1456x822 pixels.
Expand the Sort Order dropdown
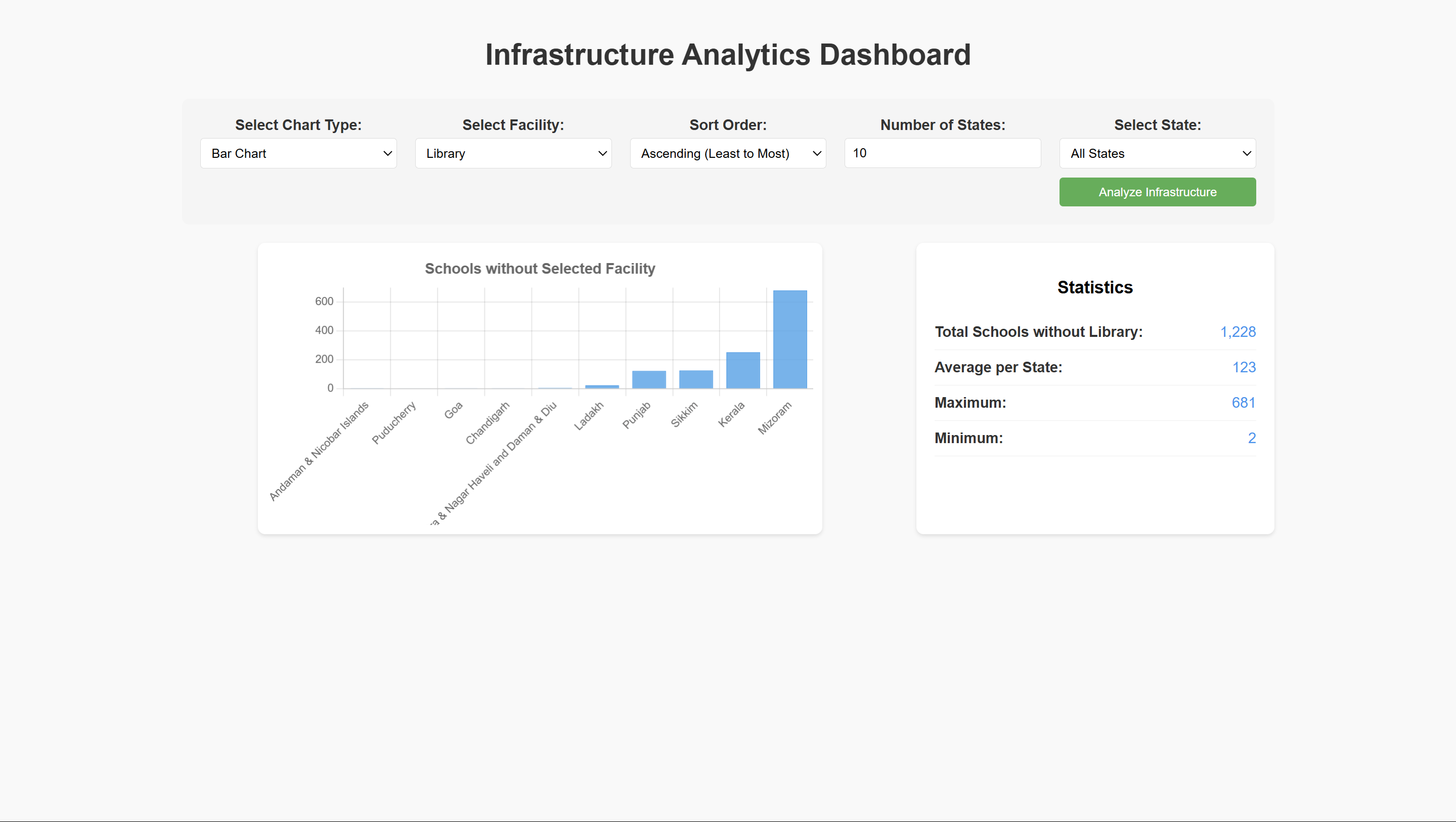pos(727,153)
